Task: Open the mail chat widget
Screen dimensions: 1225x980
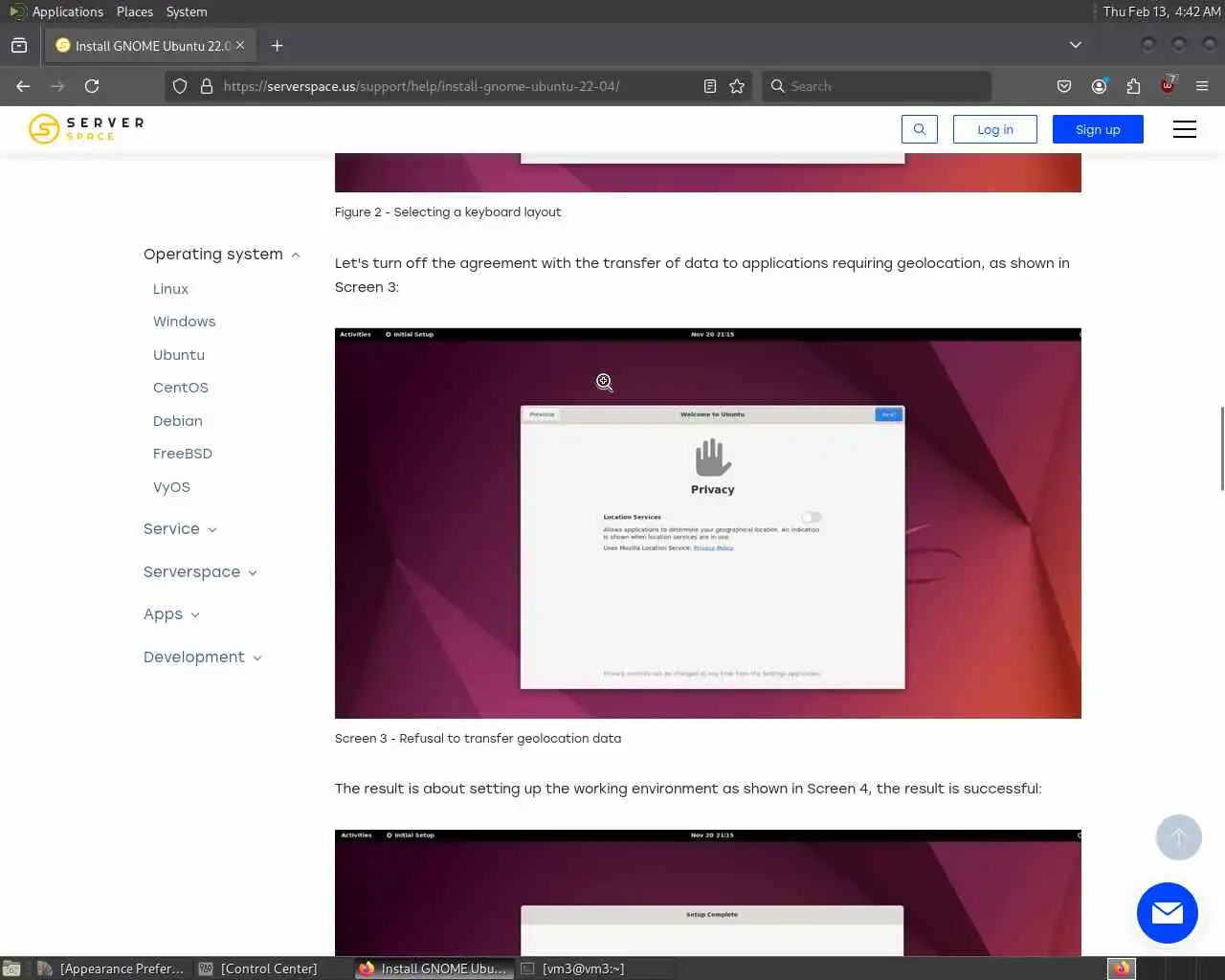Action: pyautogui.click(x=1168, y=913)
